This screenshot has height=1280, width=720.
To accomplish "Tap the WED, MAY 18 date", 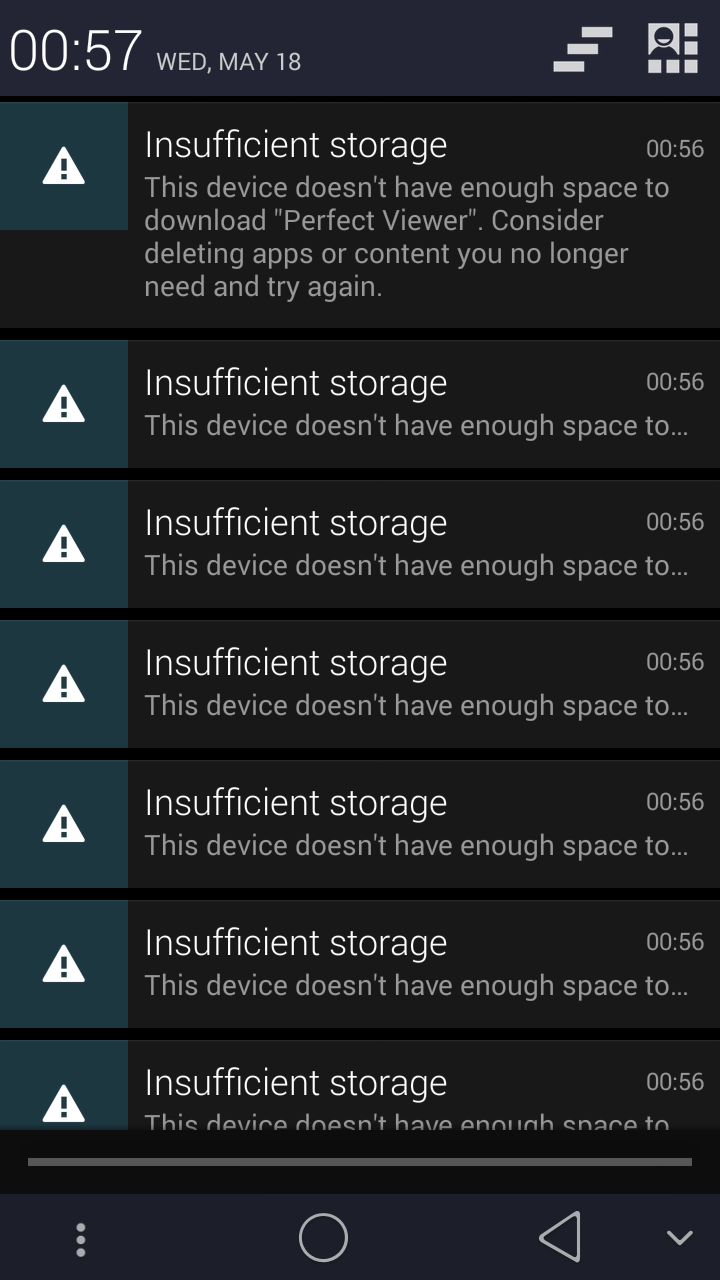I will point(229,62).
